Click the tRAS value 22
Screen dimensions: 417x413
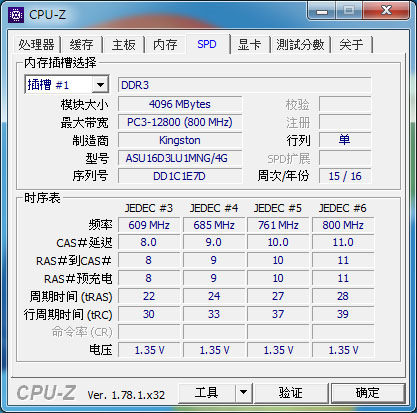pyautogui.click(x=149, y=296)
